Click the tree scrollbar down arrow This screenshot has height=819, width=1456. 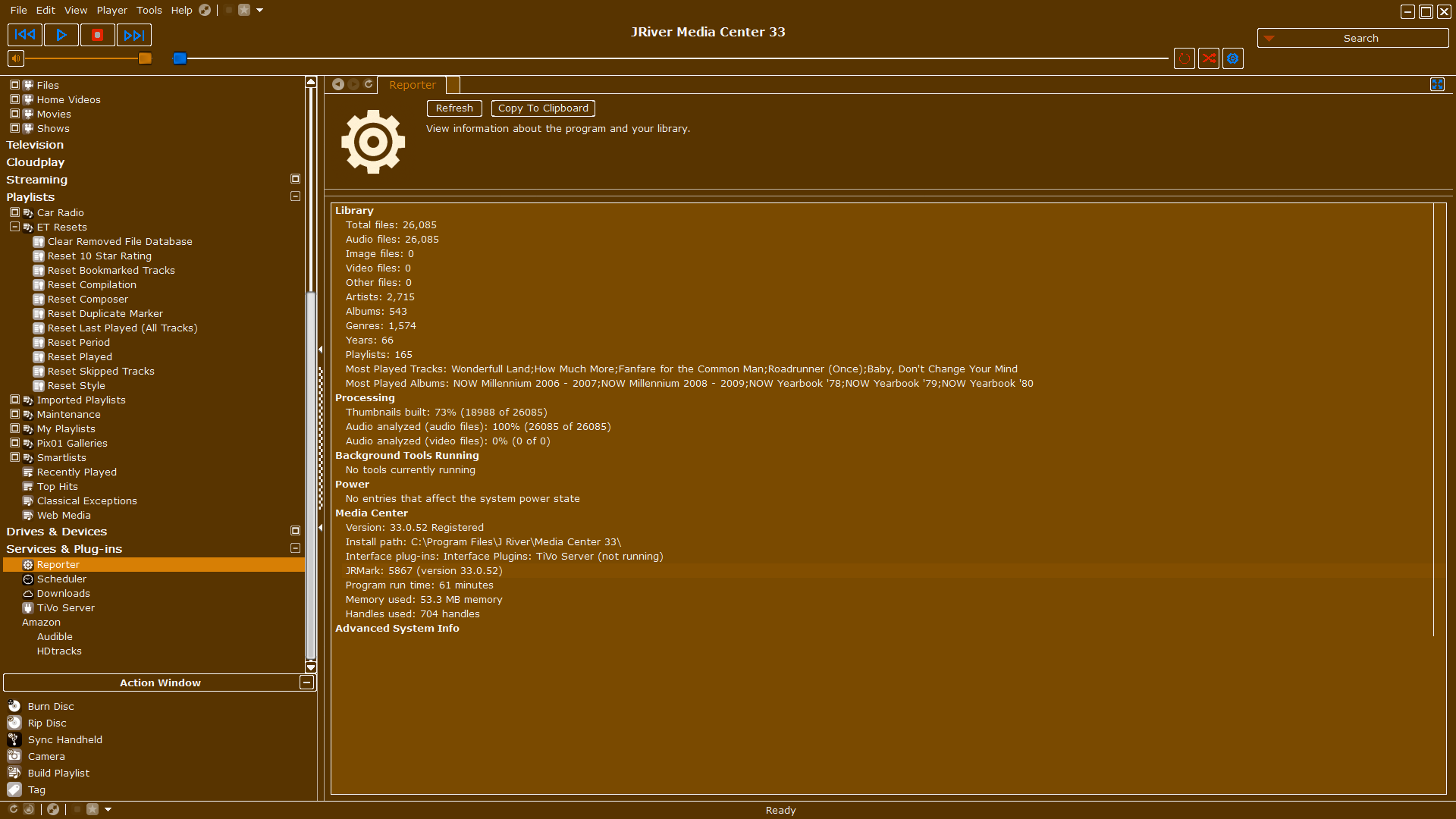[311, 667]
